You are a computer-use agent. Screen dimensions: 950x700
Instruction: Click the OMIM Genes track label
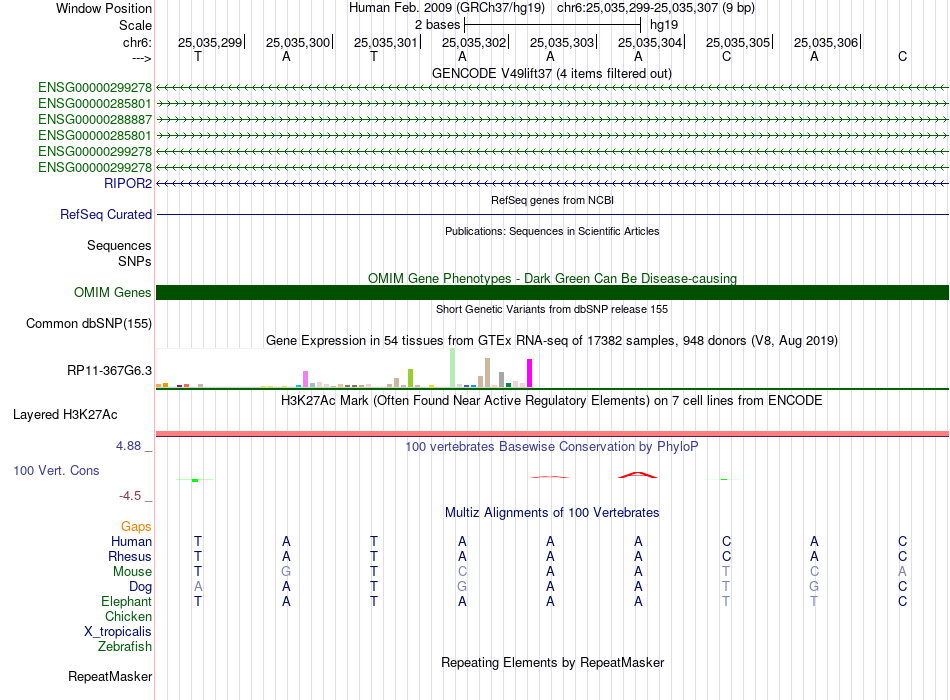pyautogui.click(x=113, y=293)
